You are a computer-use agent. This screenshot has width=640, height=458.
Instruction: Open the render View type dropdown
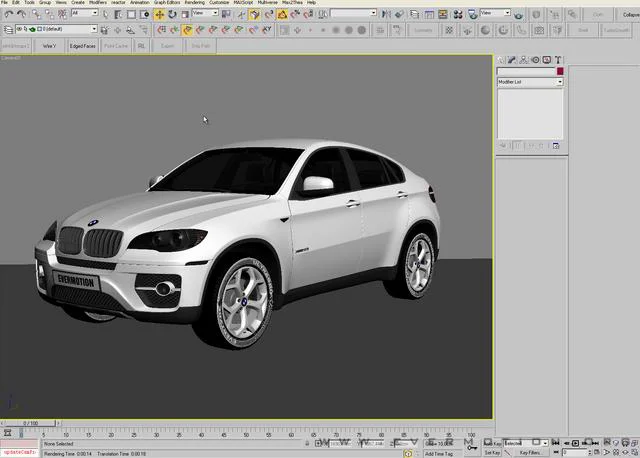pos(495,13)
